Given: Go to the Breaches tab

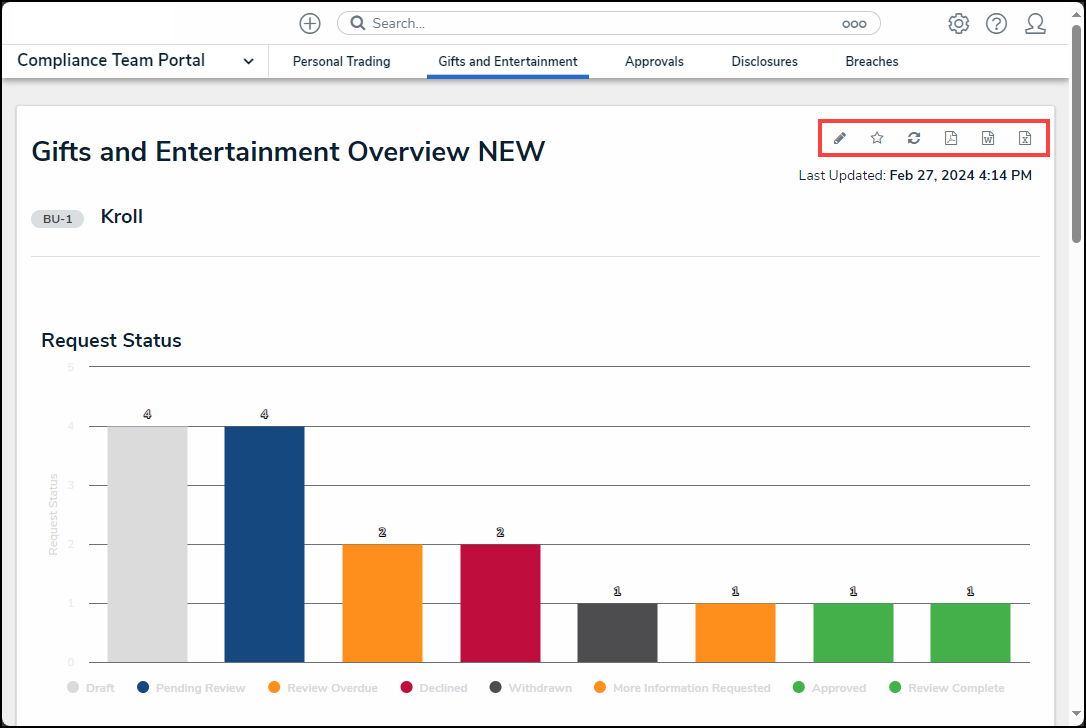Looking at the screenshot, I should [871, 61].
